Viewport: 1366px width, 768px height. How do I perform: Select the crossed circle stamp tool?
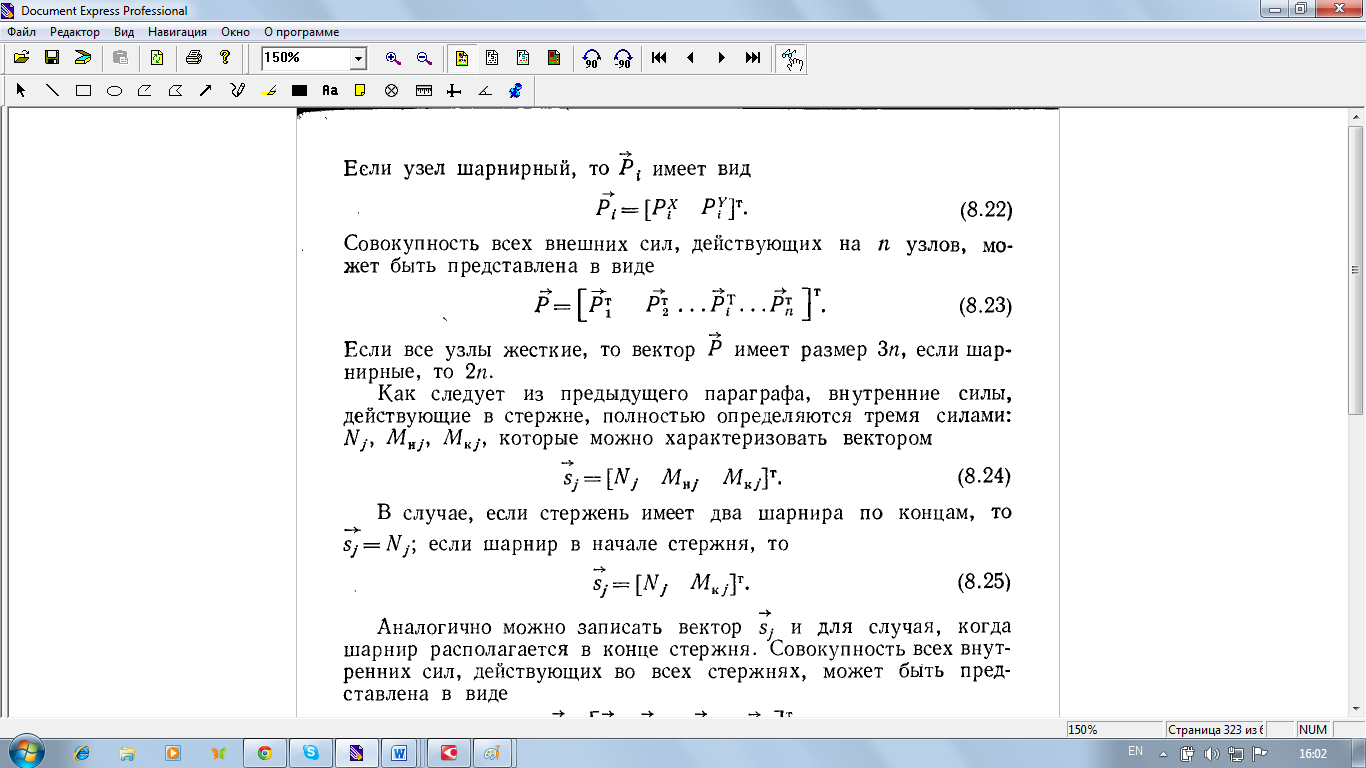pos(391,90)
